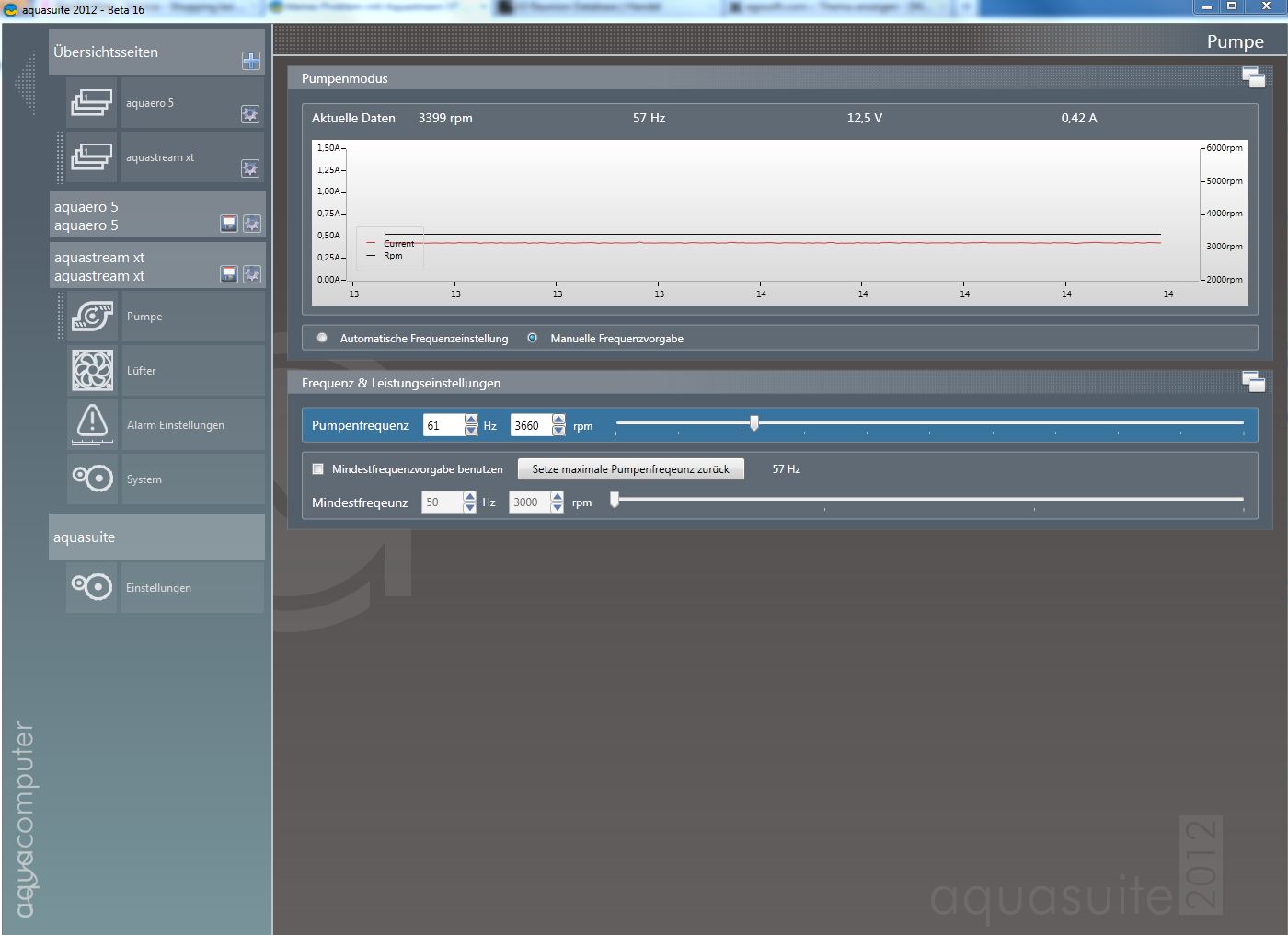This screenshot has width=1288, height=935.
Task: Open settings gear for aquastream xt overview
Action: pyautogui.click(x=249, y=168)
